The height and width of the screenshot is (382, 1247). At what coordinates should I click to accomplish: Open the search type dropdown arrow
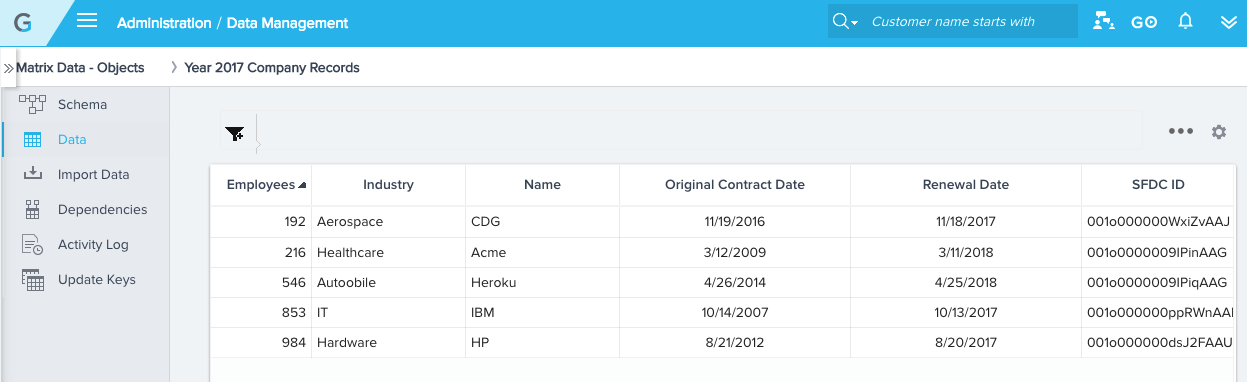pyautogui.click(x=846, y=22)
